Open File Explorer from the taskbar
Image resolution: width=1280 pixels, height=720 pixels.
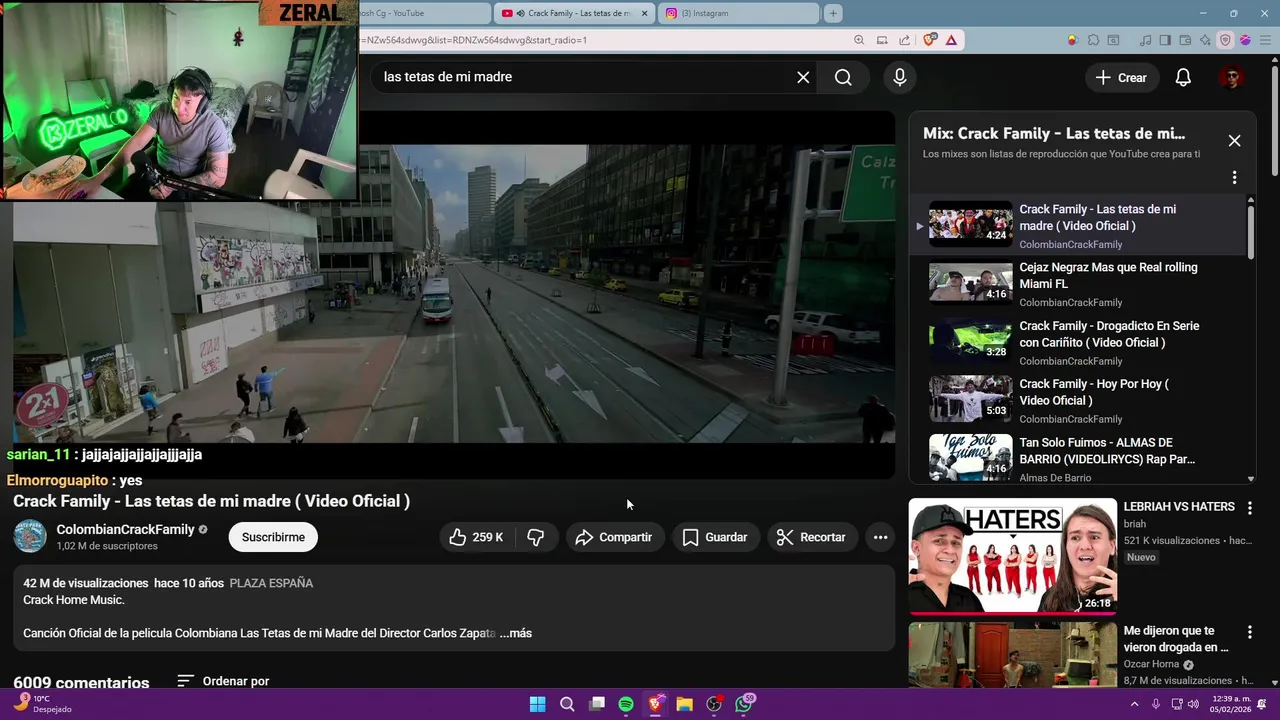click(684, 704)
